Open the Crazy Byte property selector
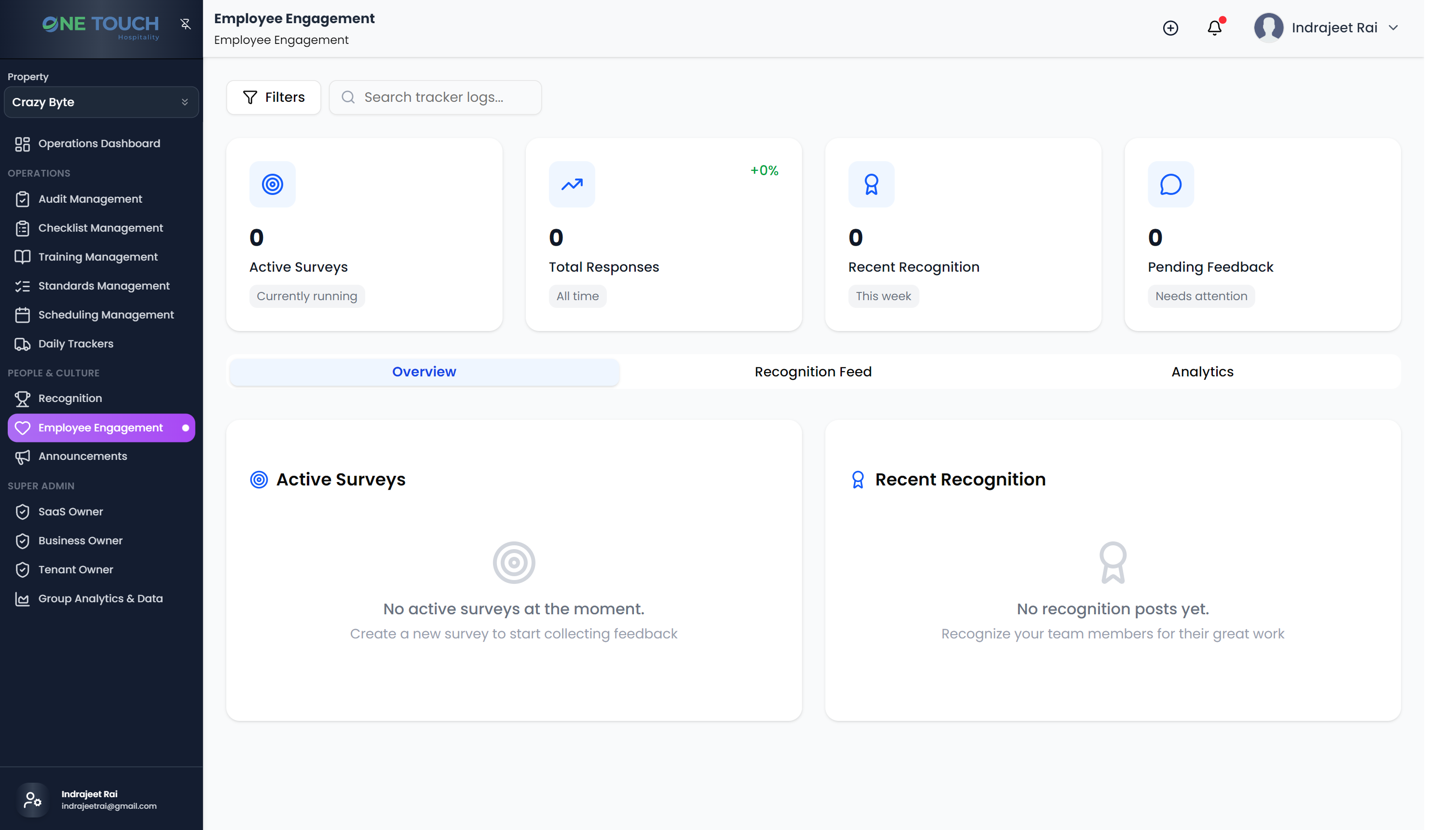1456x830 pixels. point(101,102)
